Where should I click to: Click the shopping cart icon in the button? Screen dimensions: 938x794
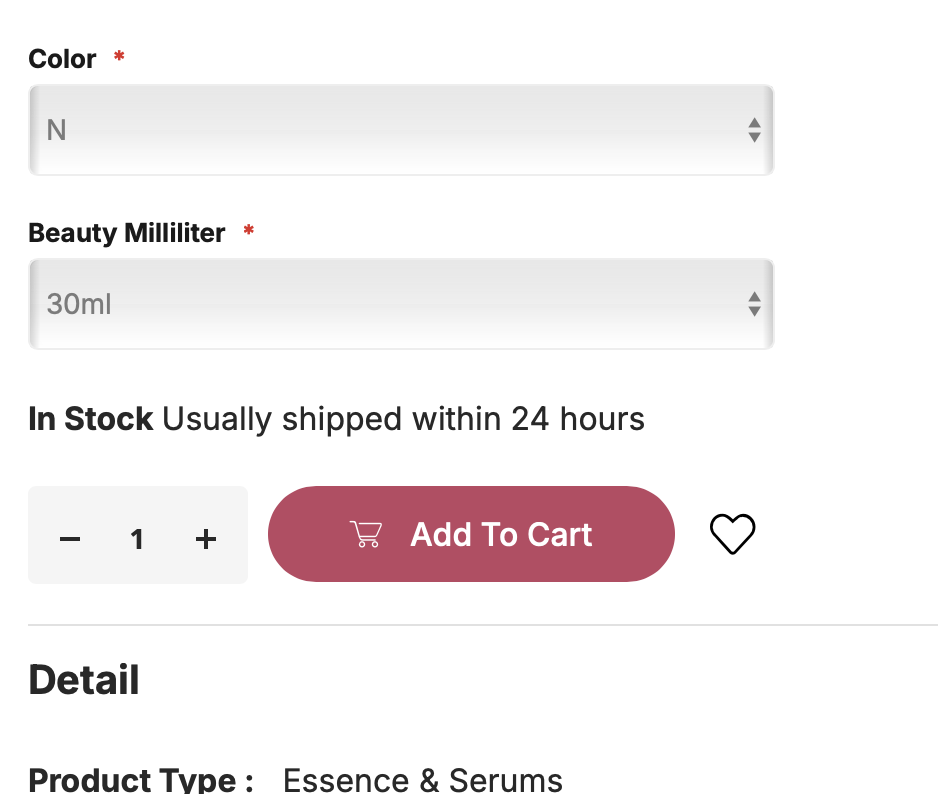366,535
